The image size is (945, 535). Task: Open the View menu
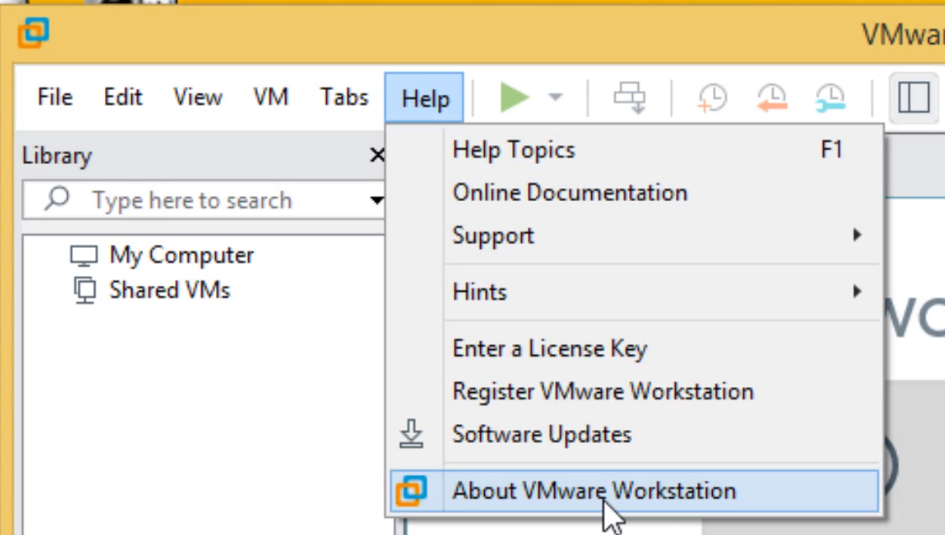coord(198,97)
